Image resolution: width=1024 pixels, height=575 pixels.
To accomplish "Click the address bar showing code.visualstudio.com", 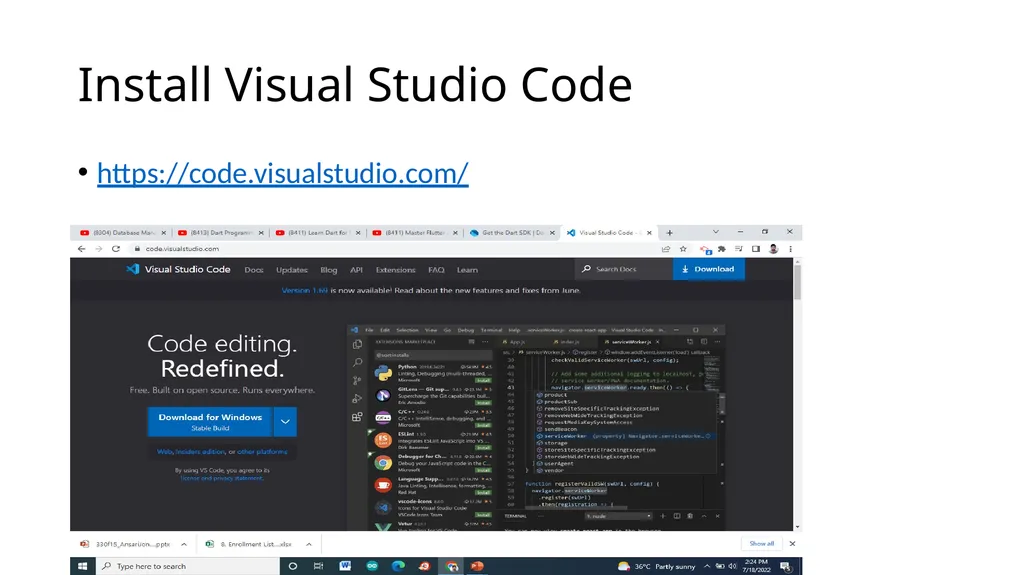I will (392, 249).
